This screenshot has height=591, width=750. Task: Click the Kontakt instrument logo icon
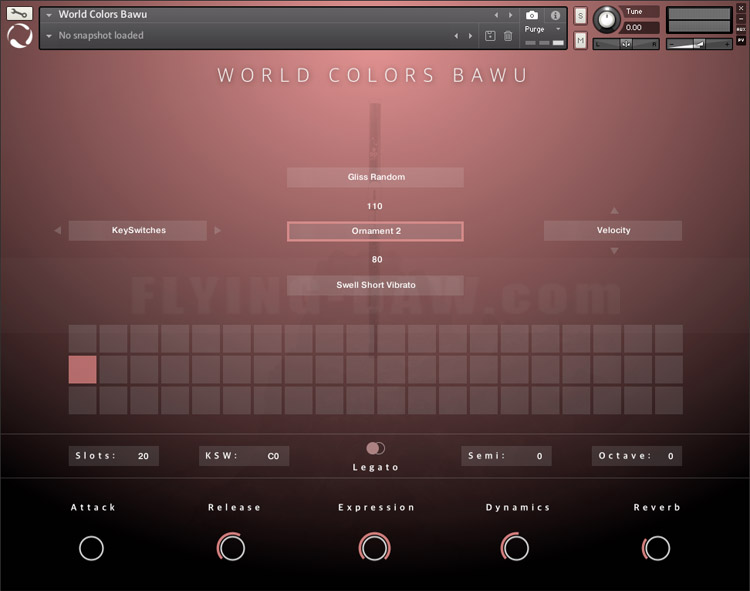coord(20,36)
